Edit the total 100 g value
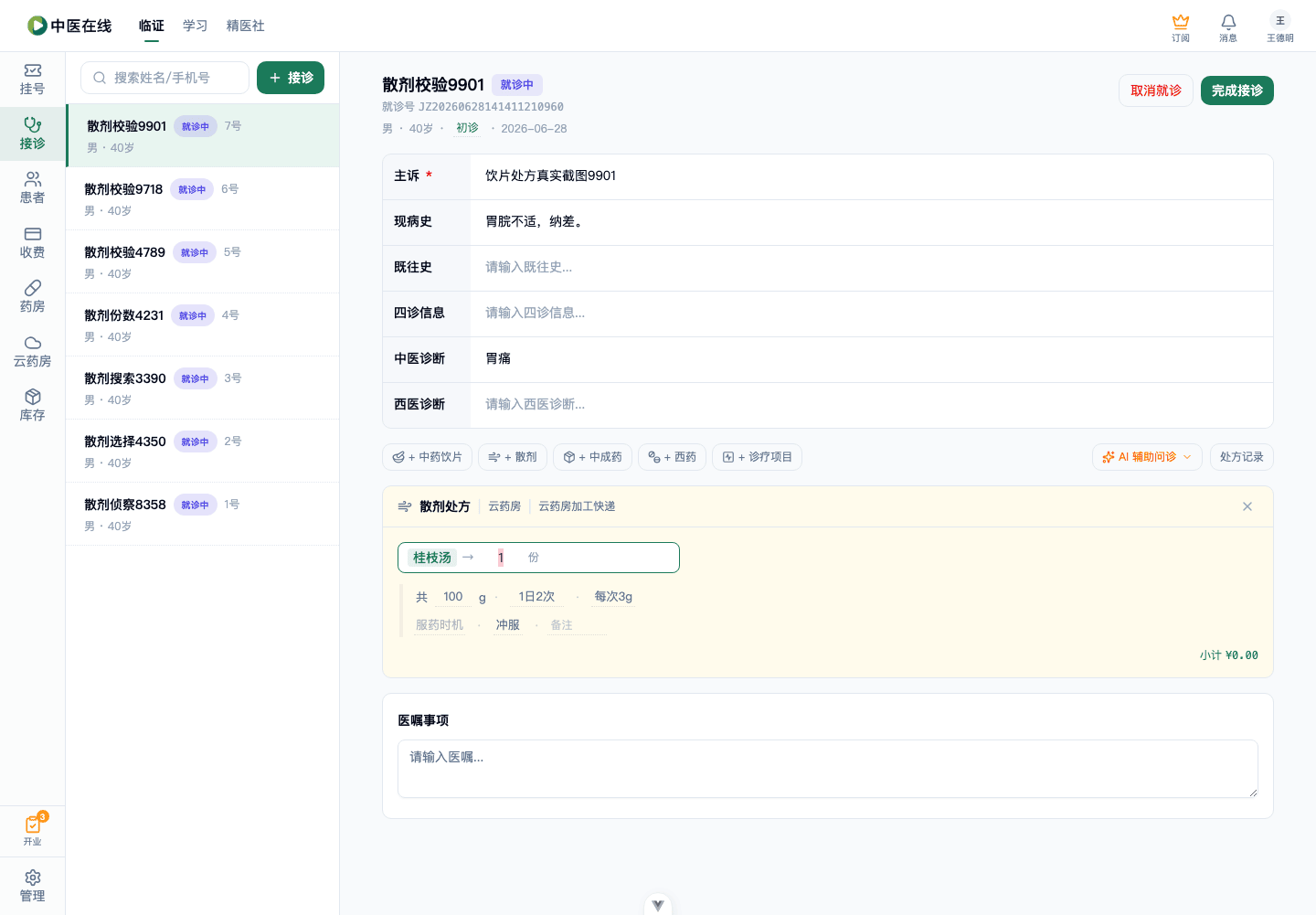Screen dimensions: 1316x915 [453, 597]
